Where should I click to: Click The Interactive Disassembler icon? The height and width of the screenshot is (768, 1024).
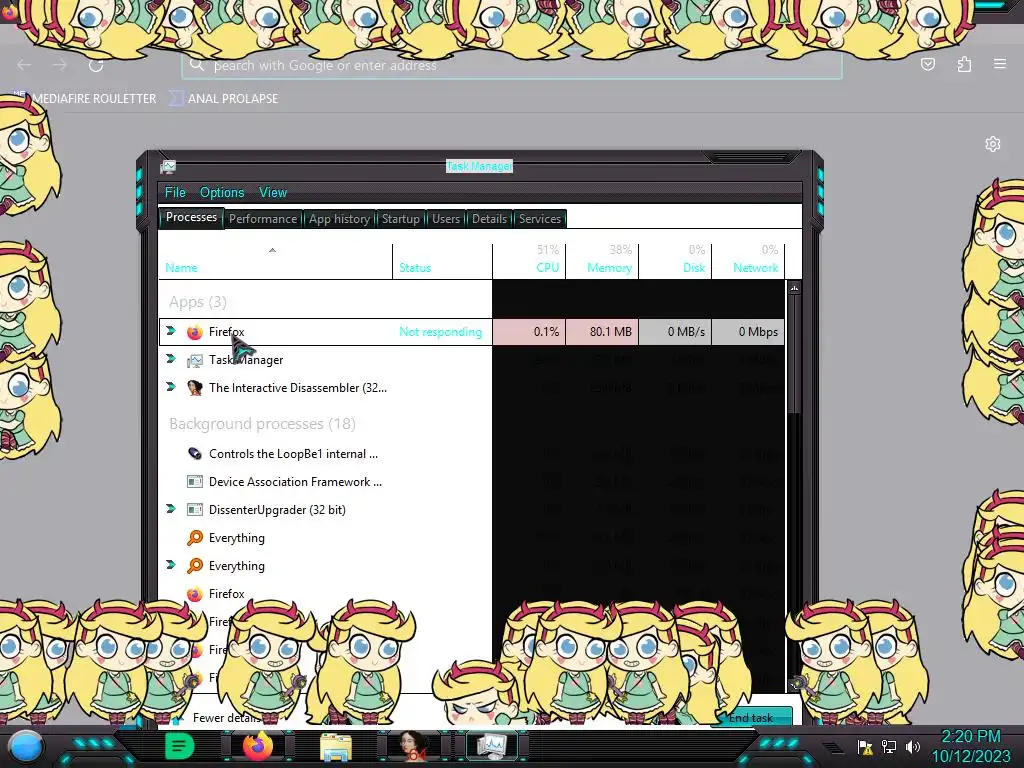click(195, 388)
